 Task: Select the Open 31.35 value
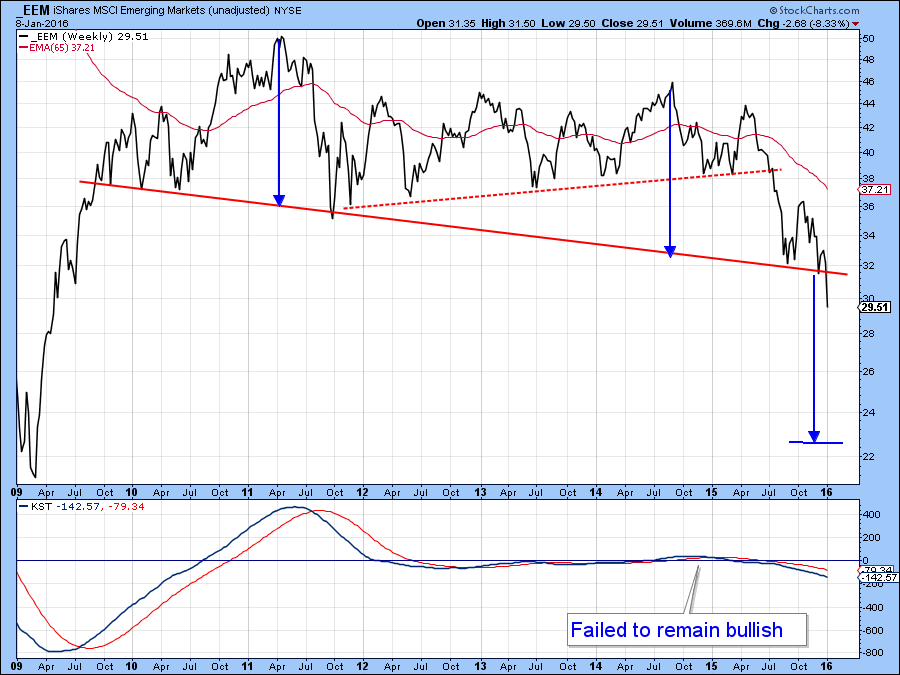click(446, 24)
